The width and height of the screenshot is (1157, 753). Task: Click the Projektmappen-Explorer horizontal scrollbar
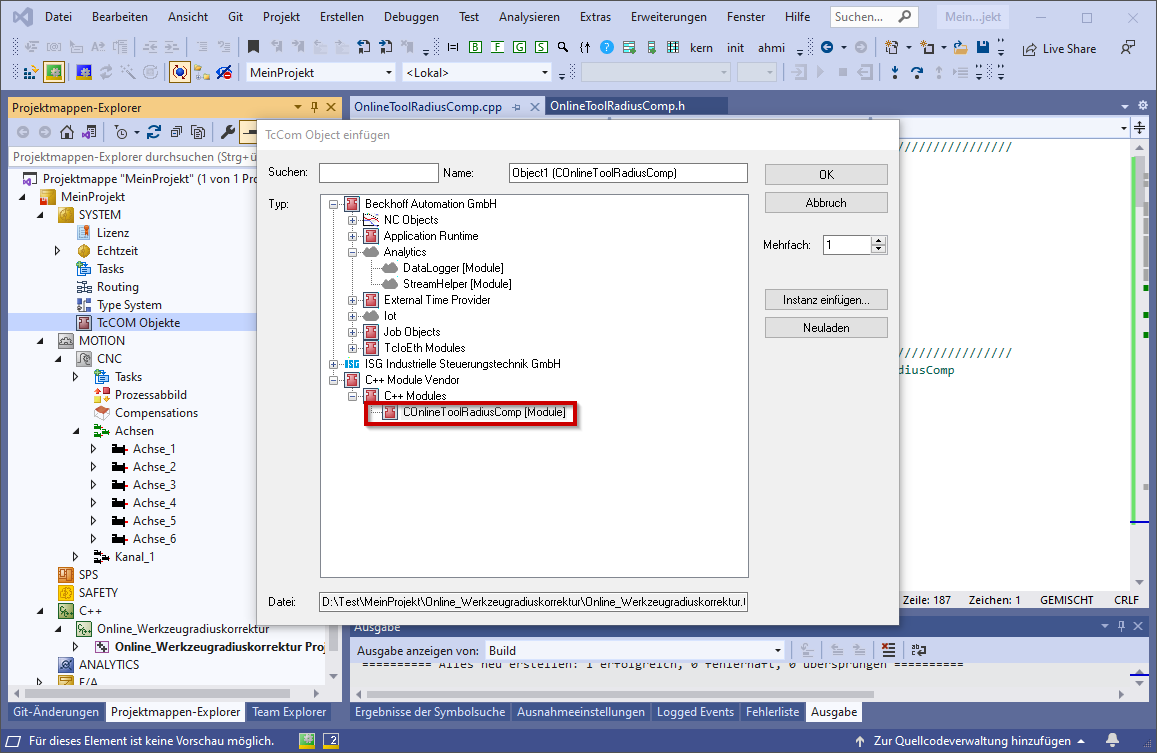158,694
